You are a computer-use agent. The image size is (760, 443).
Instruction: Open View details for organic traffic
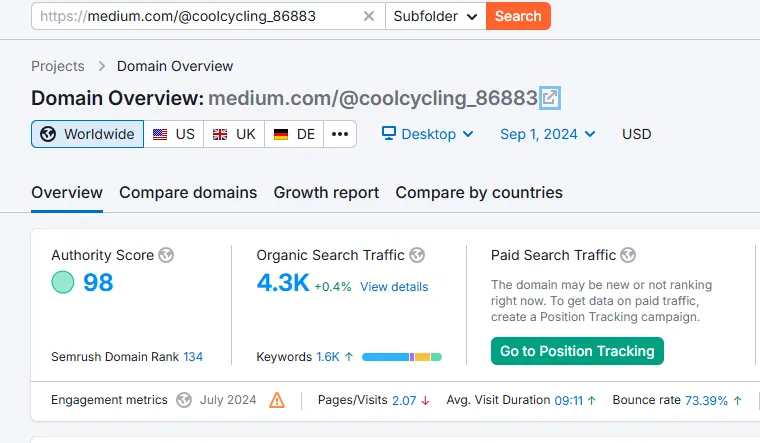point(394,286)
